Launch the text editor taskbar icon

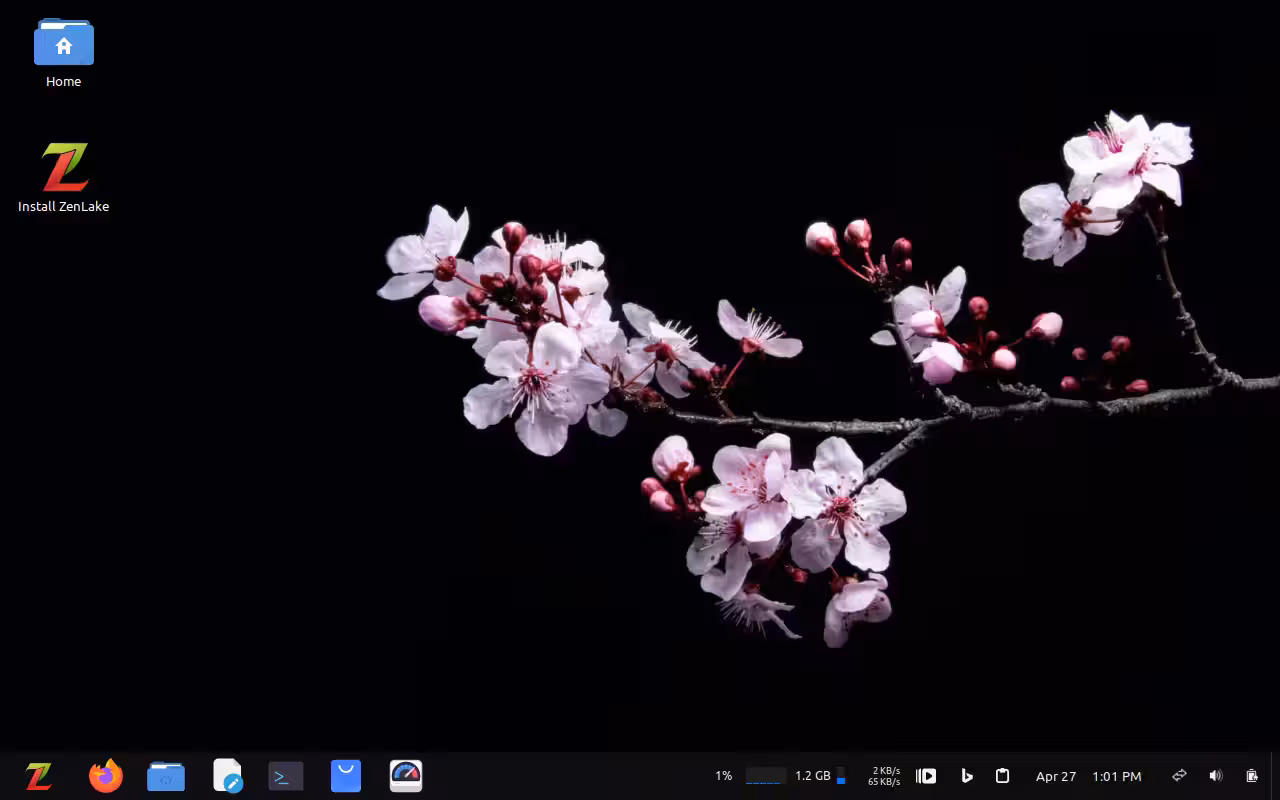click(228, 776)
